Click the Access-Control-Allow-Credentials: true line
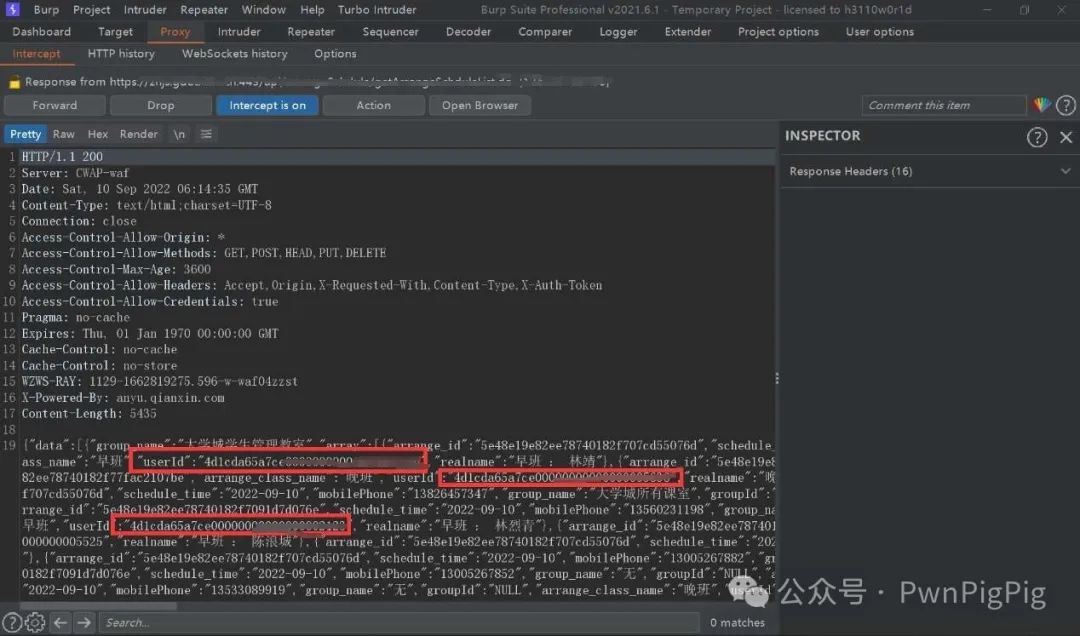Image resolution: width=1080 pixels, height=636 pixels. tap(149, 301)
